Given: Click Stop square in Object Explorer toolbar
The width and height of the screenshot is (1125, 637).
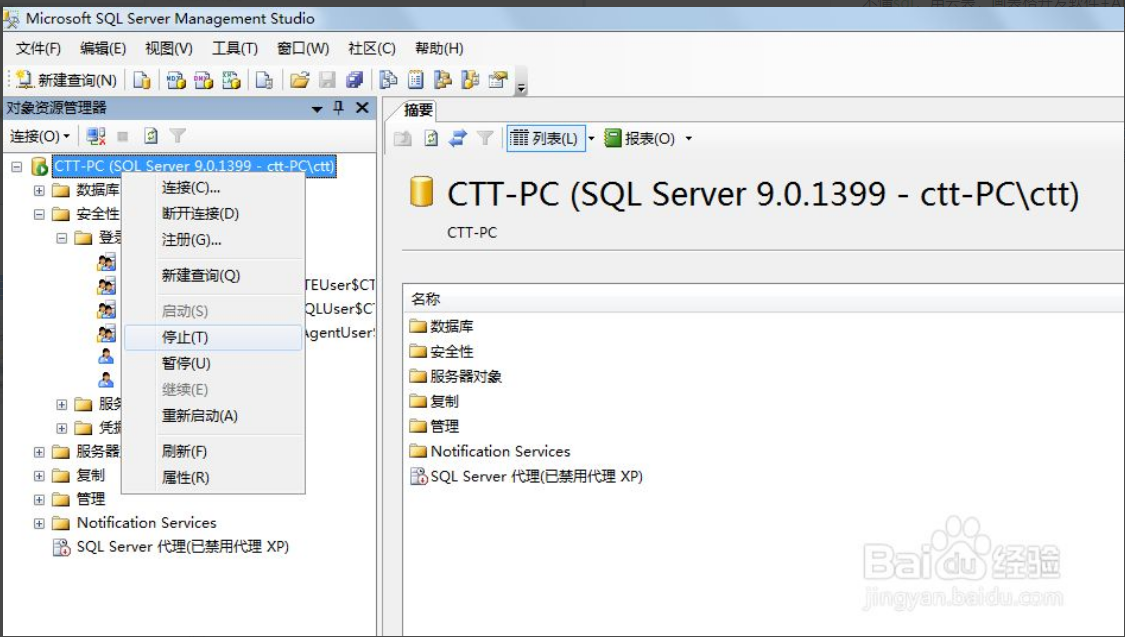Looking at the screenshot, I should (x=123, y=136).
